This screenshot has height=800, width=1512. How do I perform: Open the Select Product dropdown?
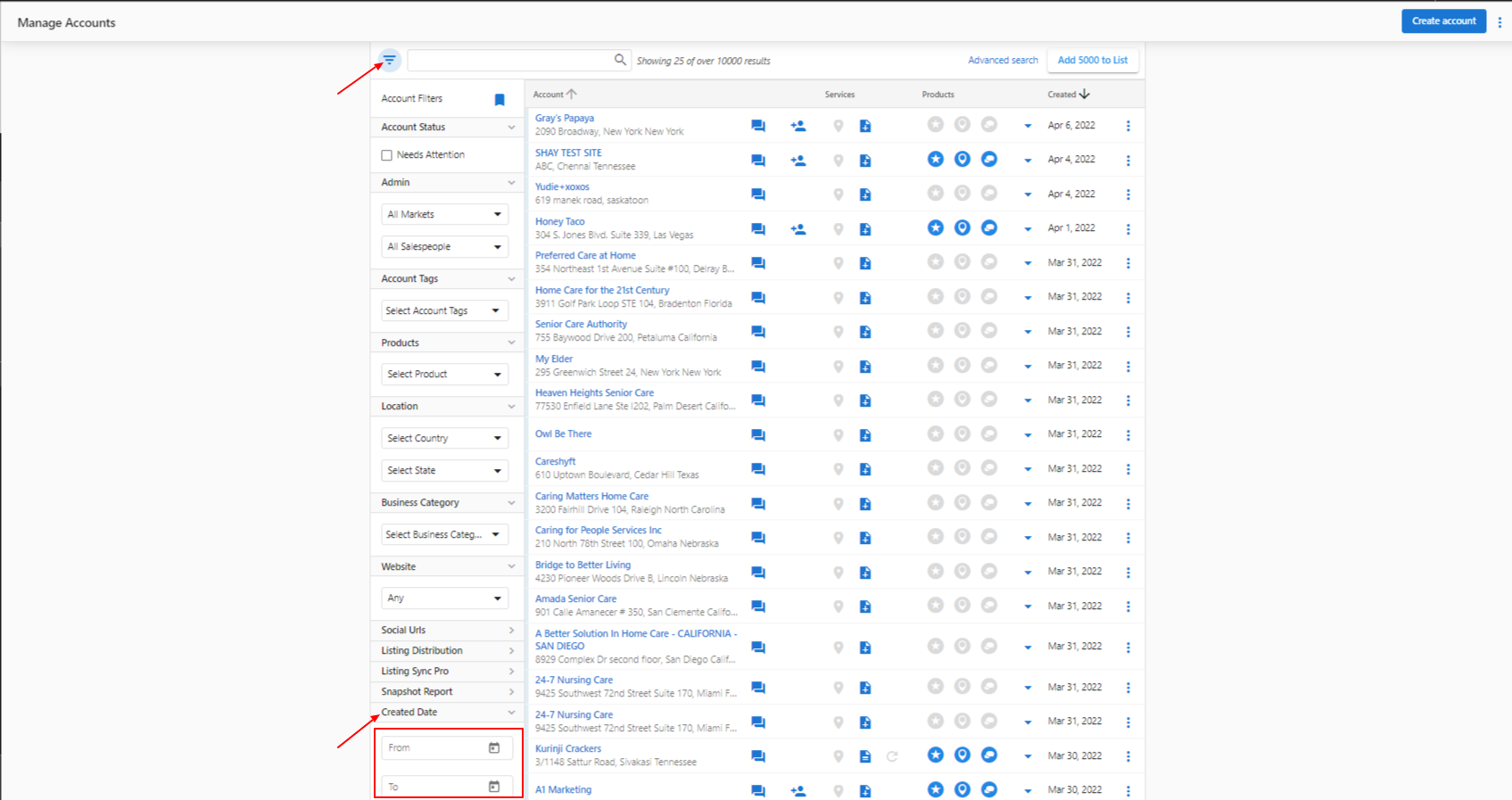444,374
